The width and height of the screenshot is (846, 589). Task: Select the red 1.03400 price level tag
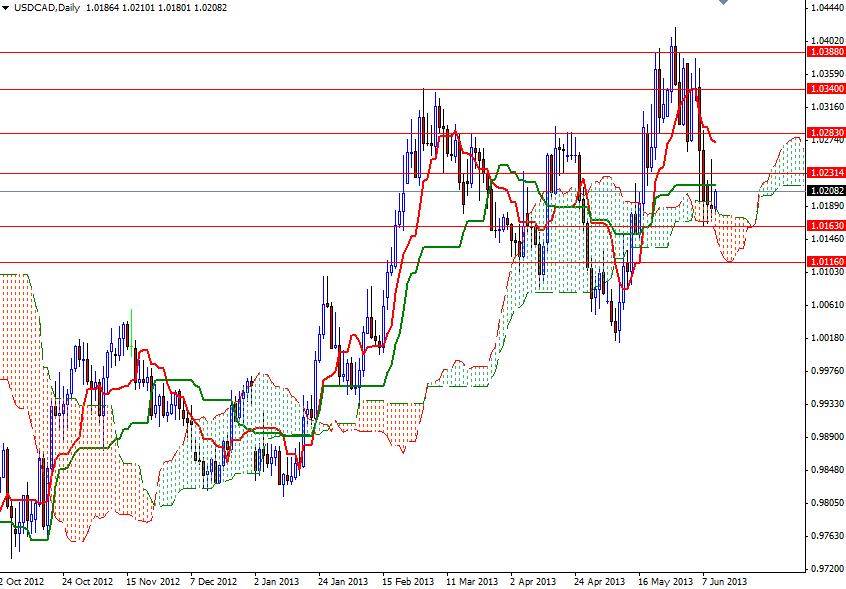pos(825,88)
